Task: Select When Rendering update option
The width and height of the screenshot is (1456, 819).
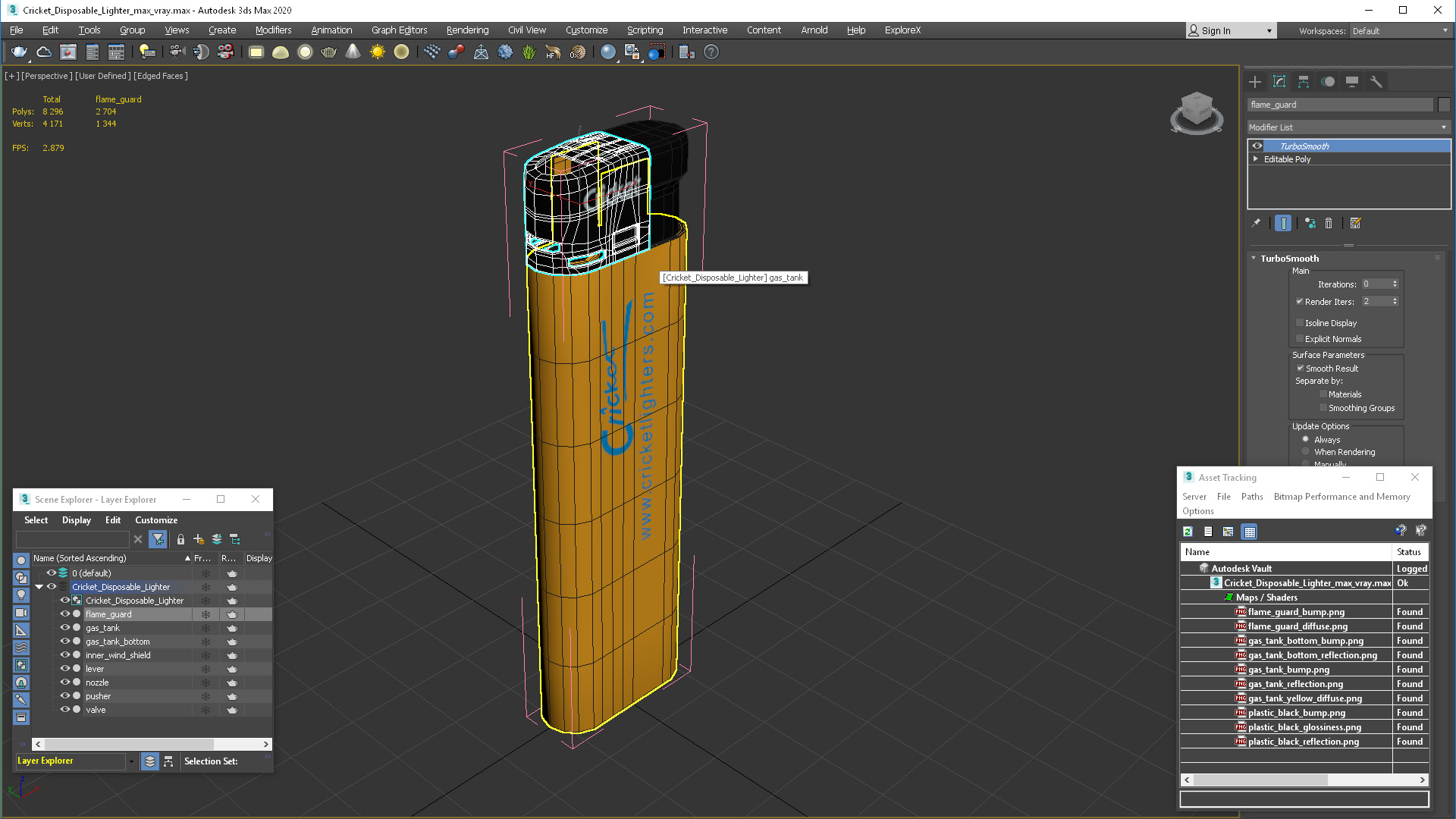Action: [x=1306, y=451]
